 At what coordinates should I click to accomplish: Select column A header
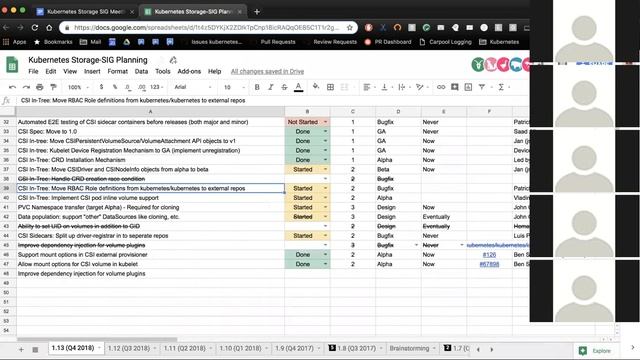(x=150, y=111)
